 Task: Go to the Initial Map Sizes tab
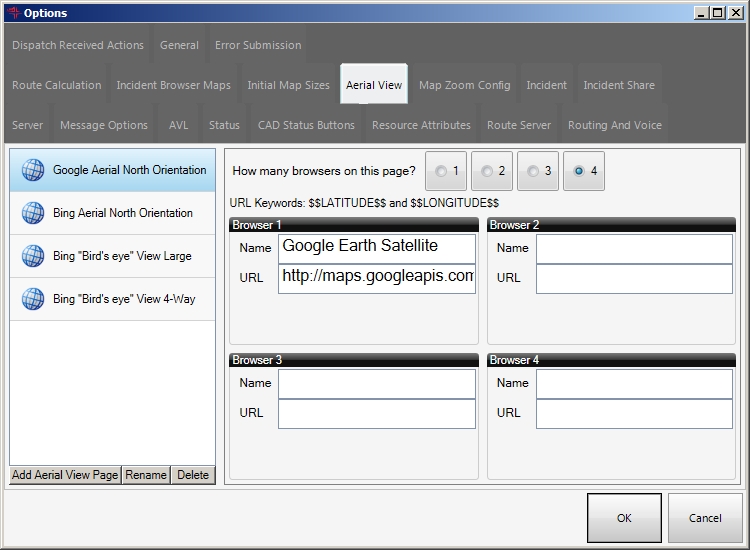pos(288,85)
